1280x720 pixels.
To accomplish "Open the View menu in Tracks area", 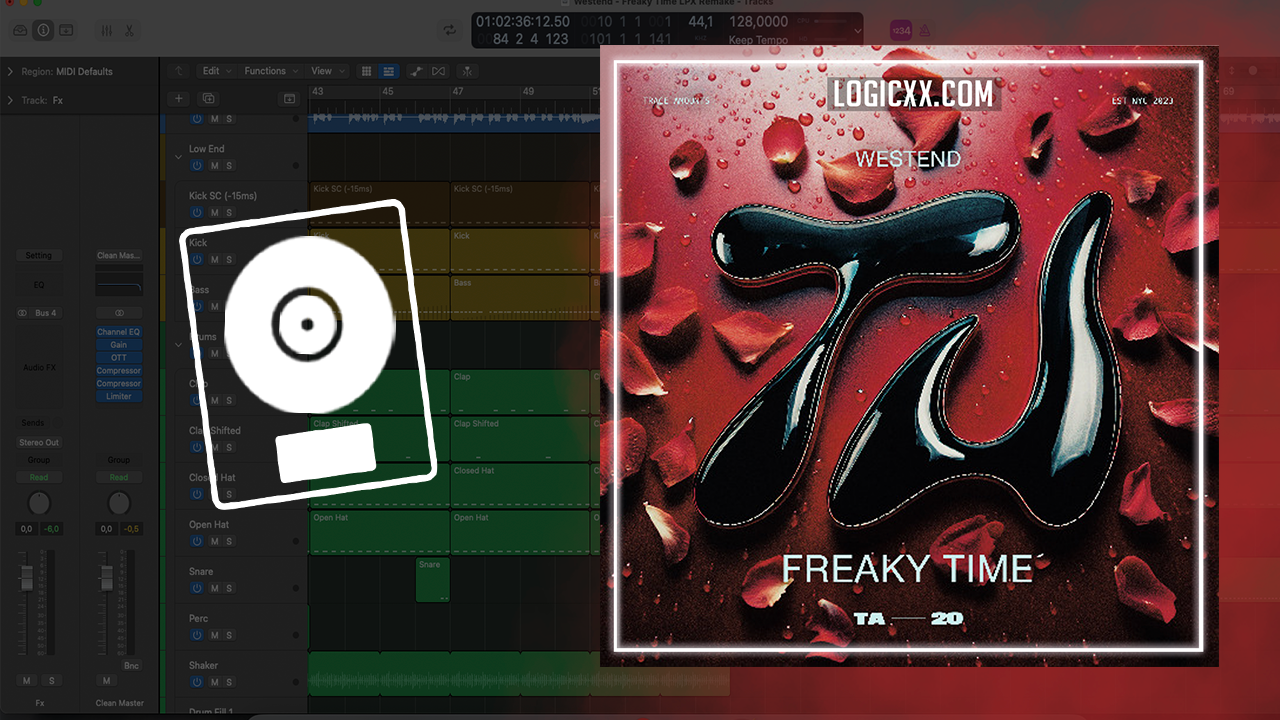I will click(x=326, y=71).
